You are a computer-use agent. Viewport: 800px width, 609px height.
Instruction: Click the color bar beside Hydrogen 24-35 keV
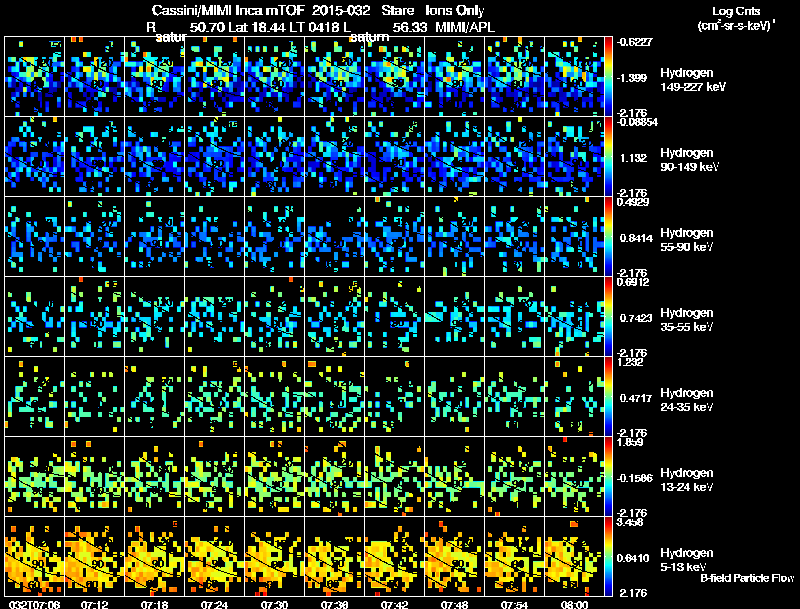[608, 397]
